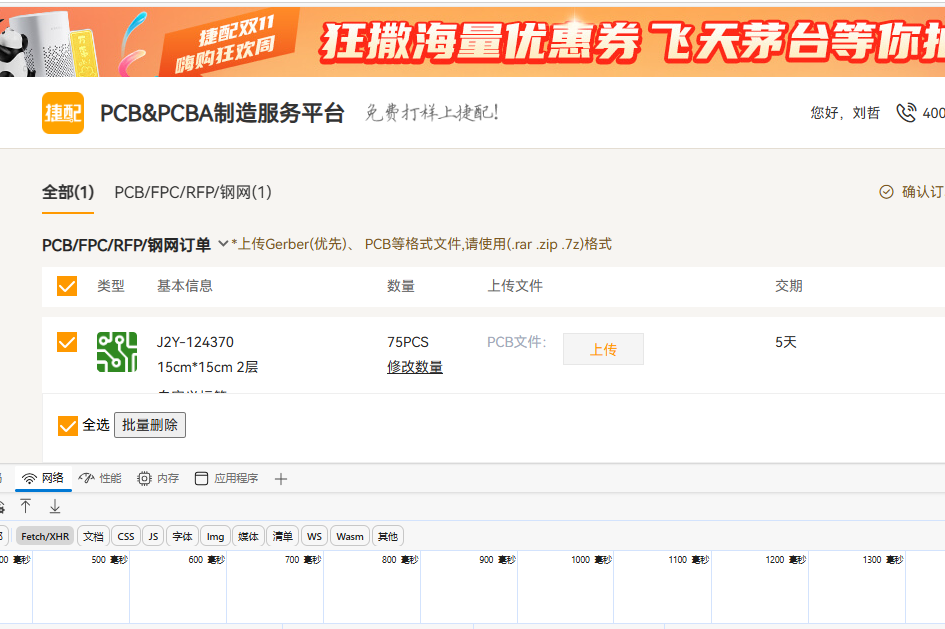Screen dimensions: 945x629
Task: Select the CSS filter
Action: pyautogui.click(x=126, y=536)
